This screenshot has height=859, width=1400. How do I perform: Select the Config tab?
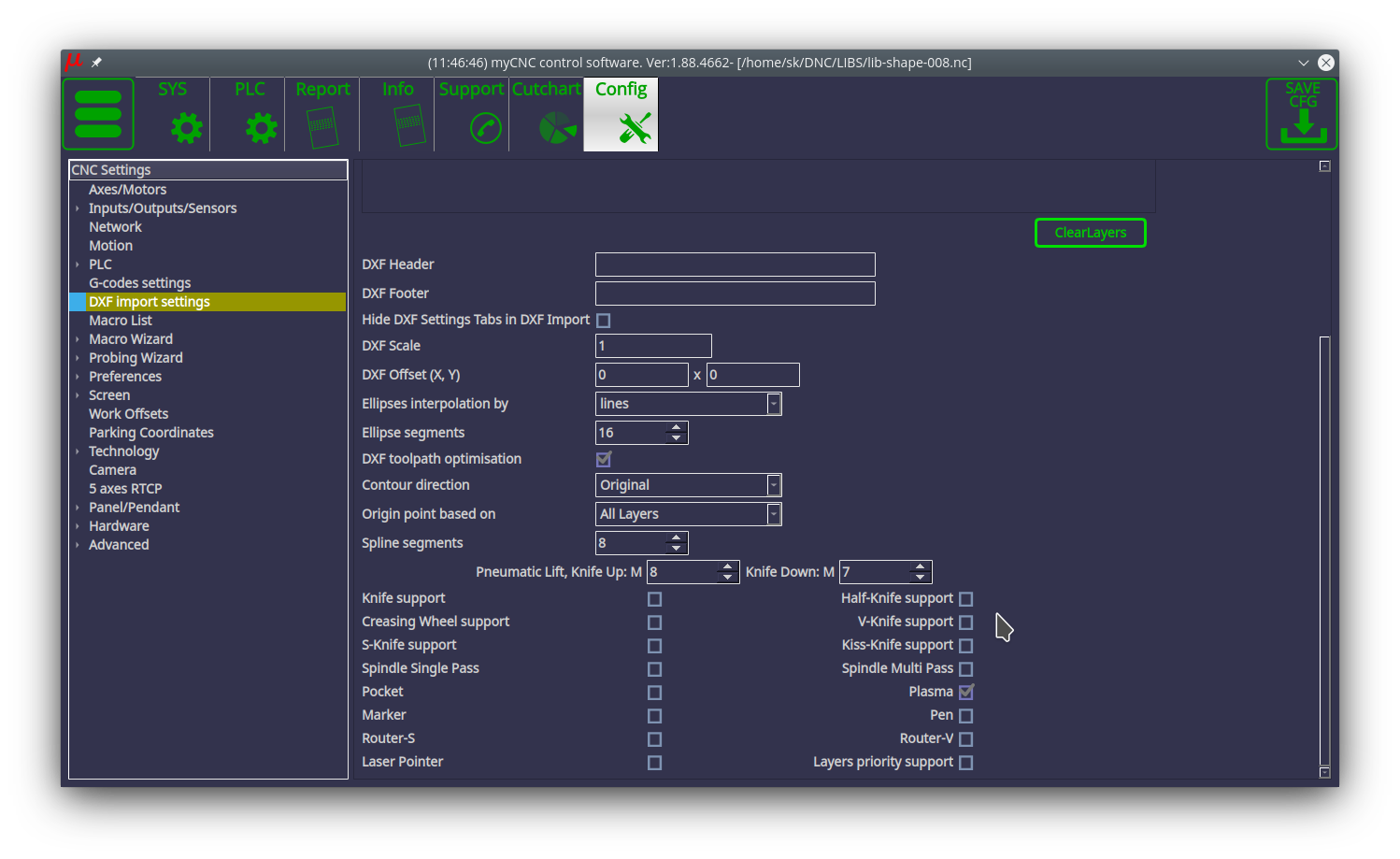621,114
